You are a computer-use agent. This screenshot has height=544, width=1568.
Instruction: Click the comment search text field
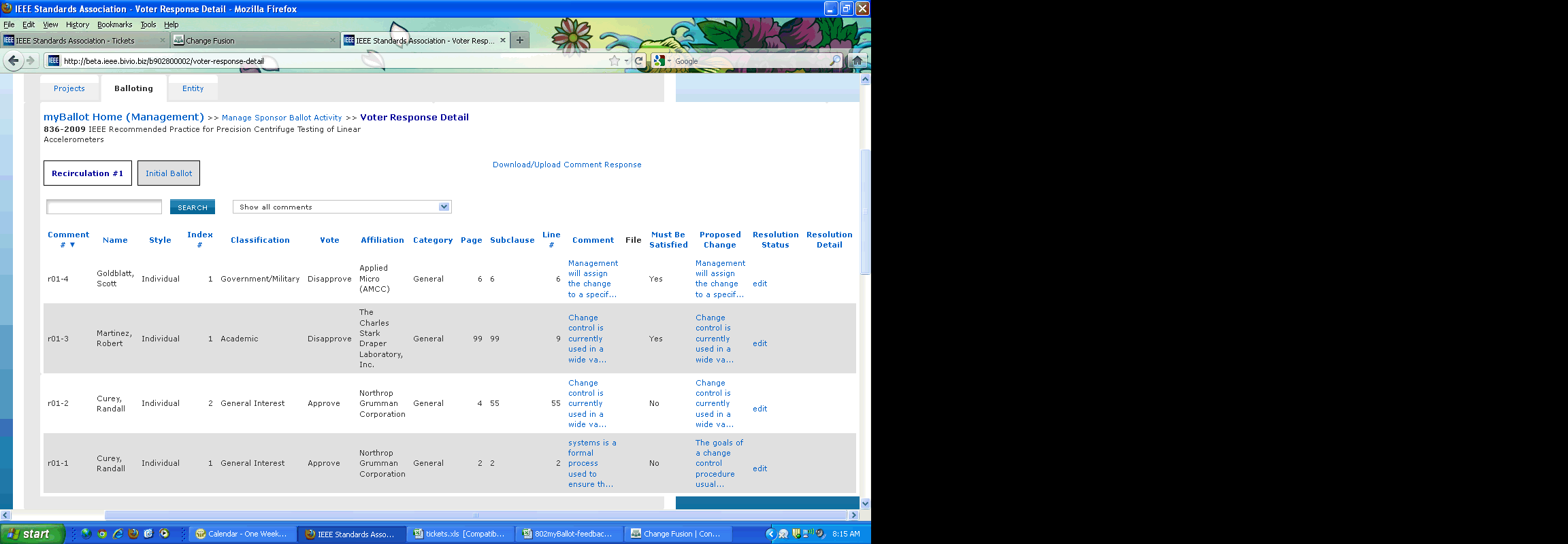pyautogui.click(x=104, y=207)
